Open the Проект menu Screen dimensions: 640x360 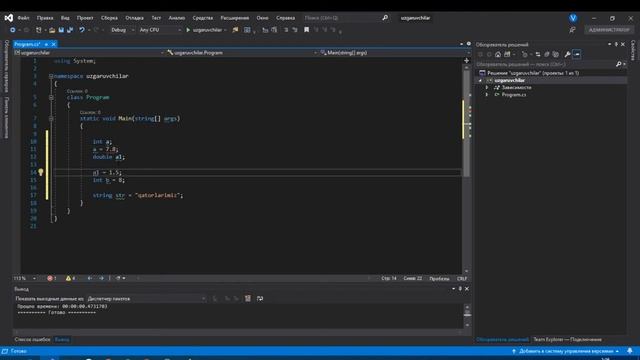click(x=85, y=18)
